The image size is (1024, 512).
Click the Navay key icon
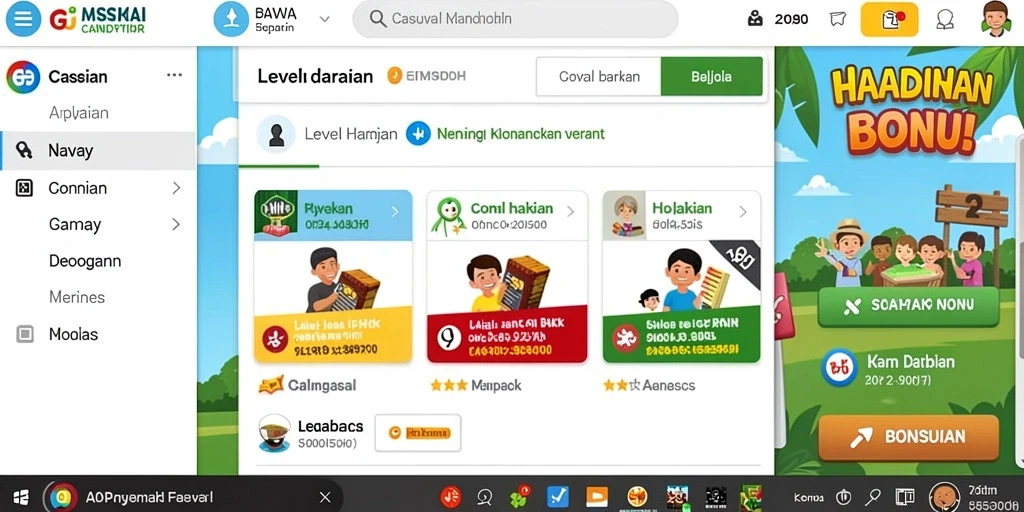[x=24, y=151]
